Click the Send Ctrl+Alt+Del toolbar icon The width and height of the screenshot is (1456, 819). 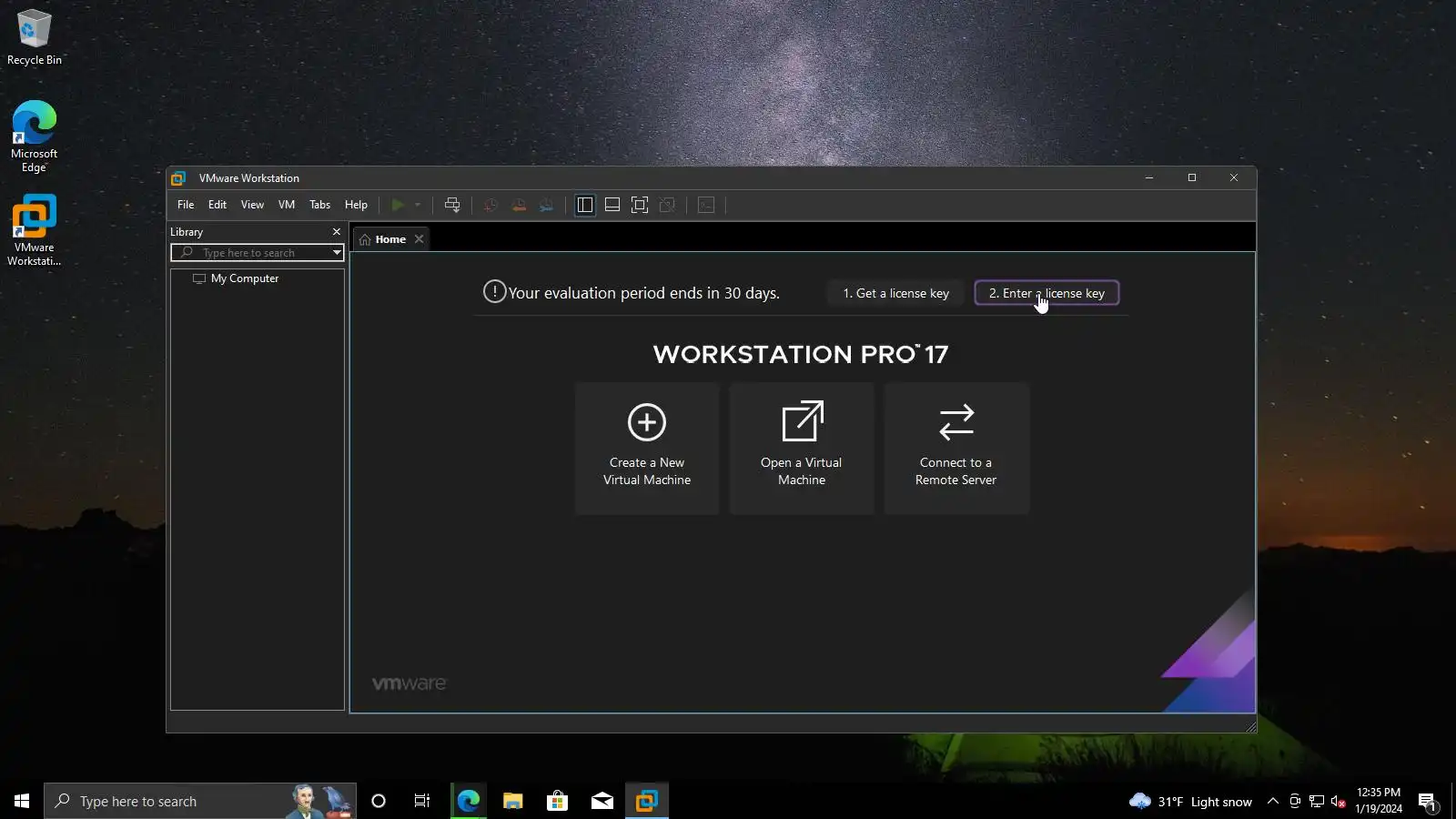pyautogui.click(x=452, y=205)
